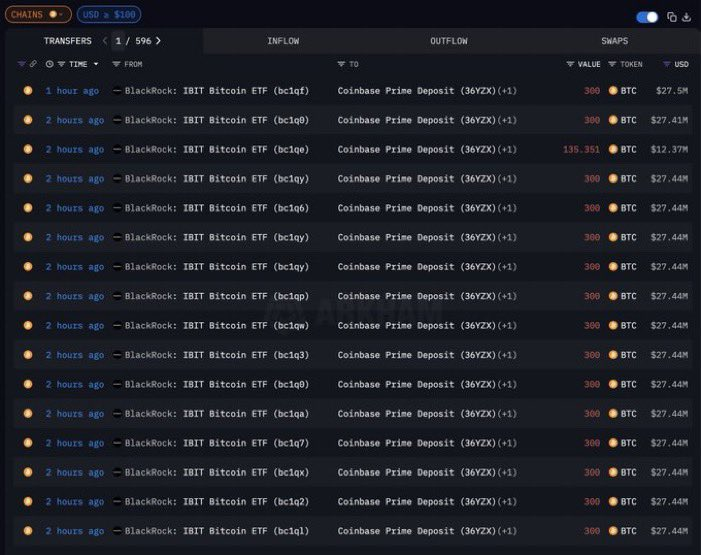This screenshot has width=701, height=555.
Task: Open the CHAINS dropdown filter
Action: (37, 15)
